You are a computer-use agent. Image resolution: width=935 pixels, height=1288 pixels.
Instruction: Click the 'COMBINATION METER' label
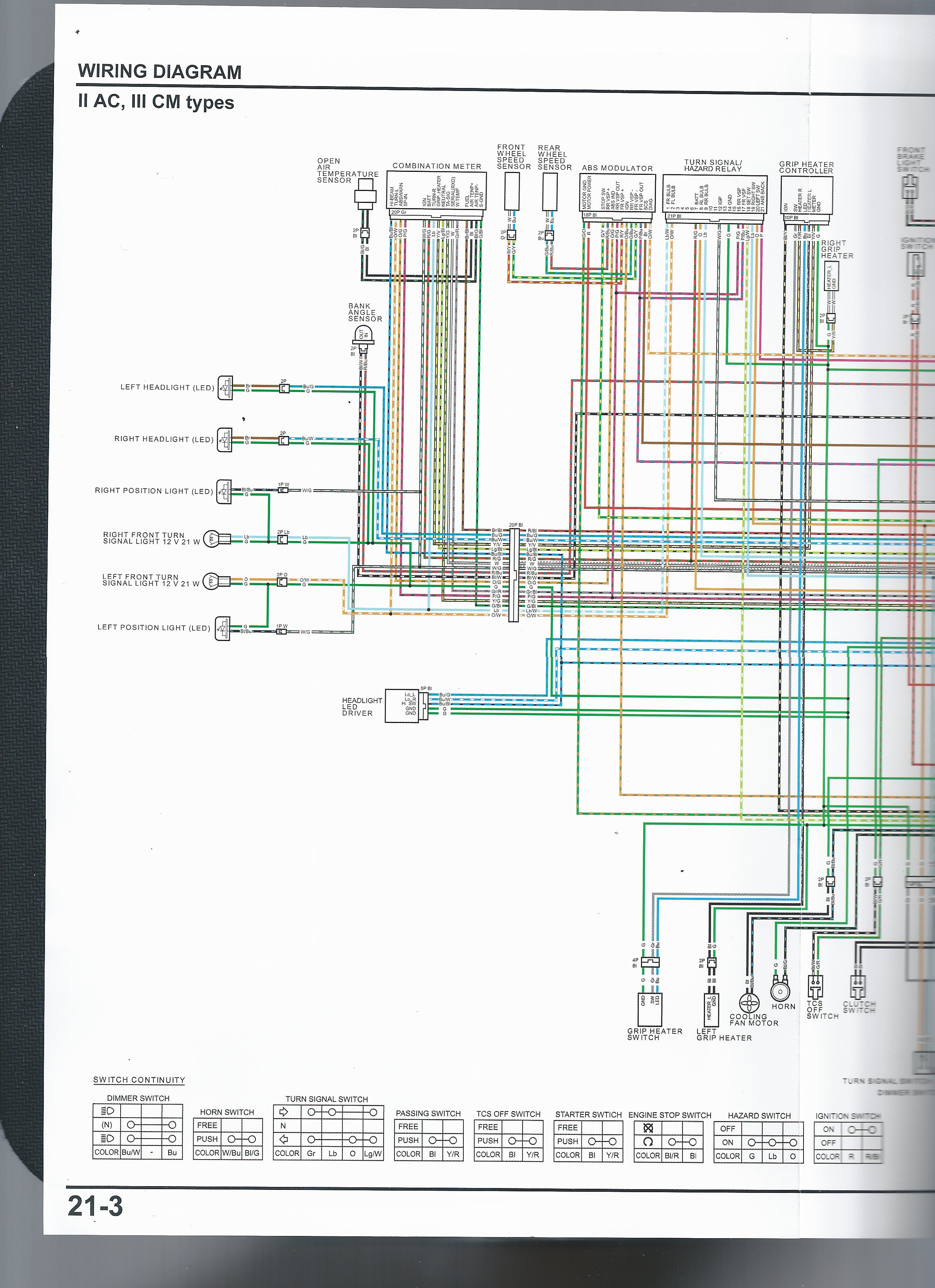point(437,166)
